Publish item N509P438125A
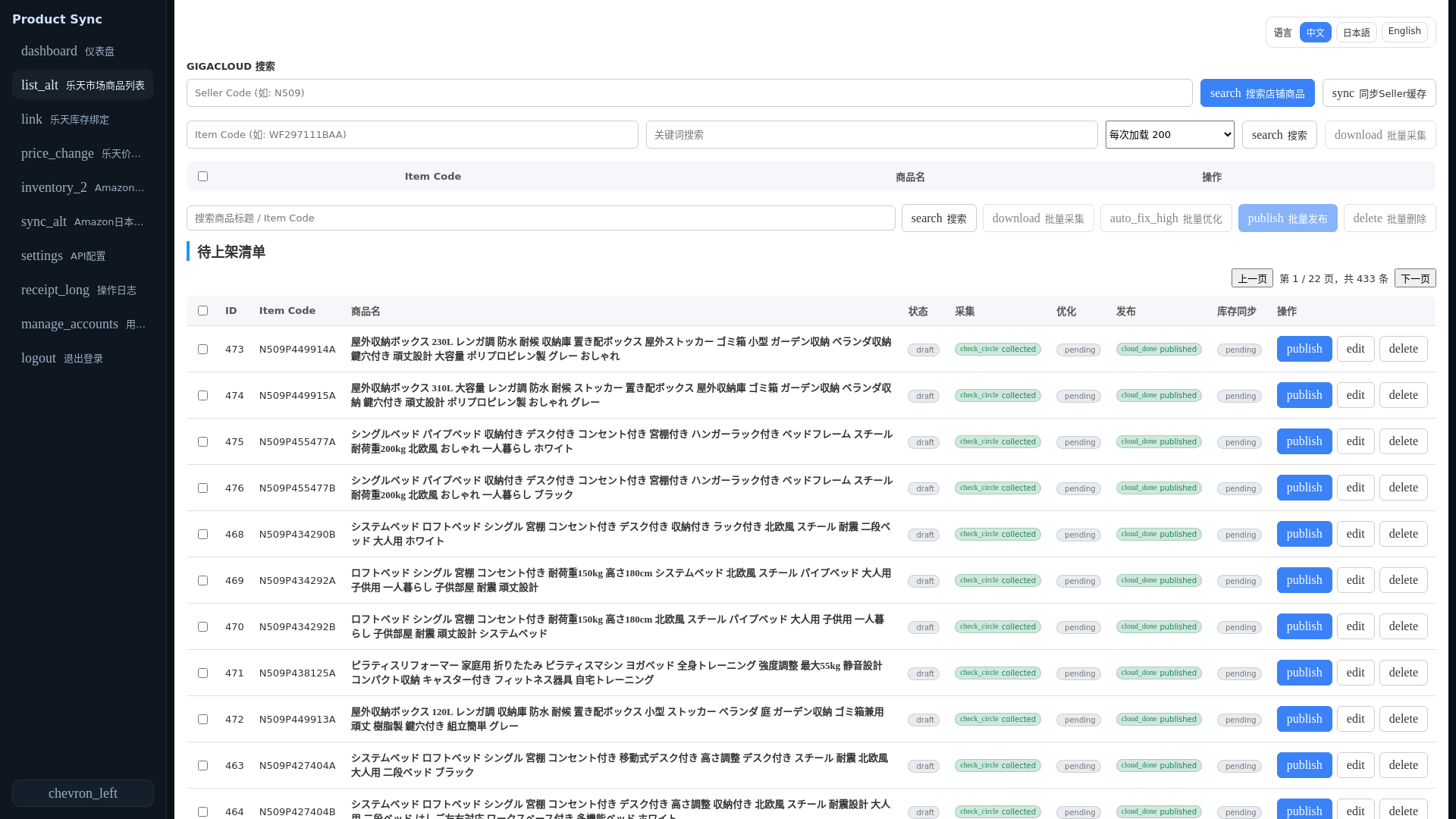Screen dimensions: 1456x819 pos(1304,673)
